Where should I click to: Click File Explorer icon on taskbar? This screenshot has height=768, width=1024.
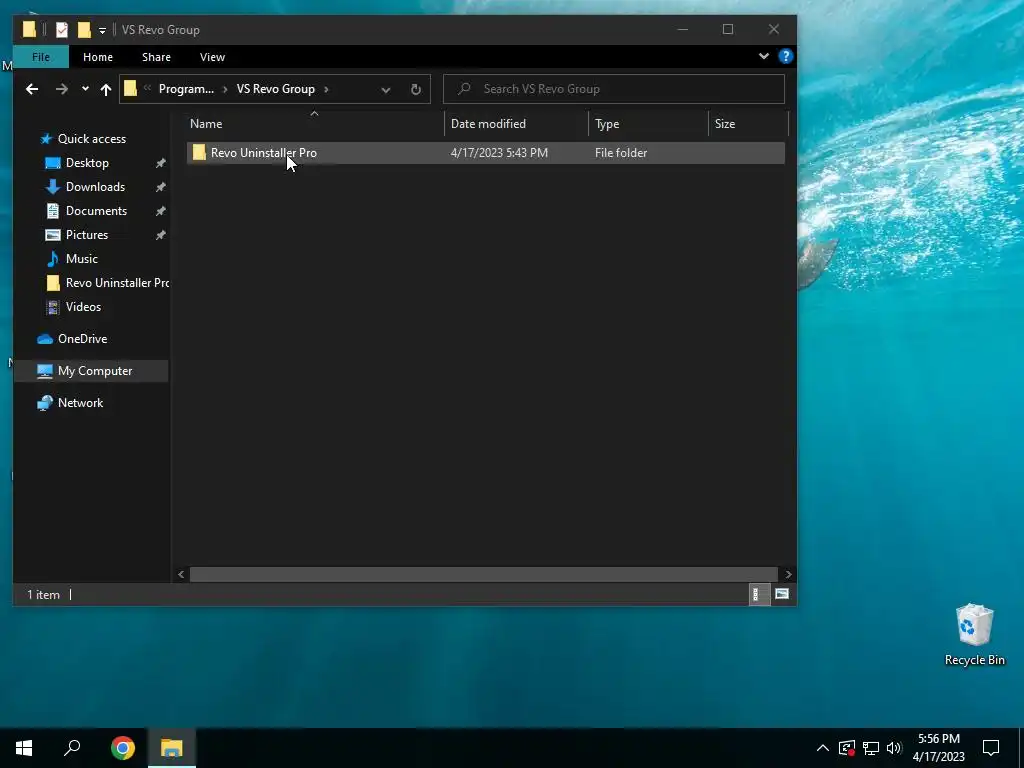point(172,748)
